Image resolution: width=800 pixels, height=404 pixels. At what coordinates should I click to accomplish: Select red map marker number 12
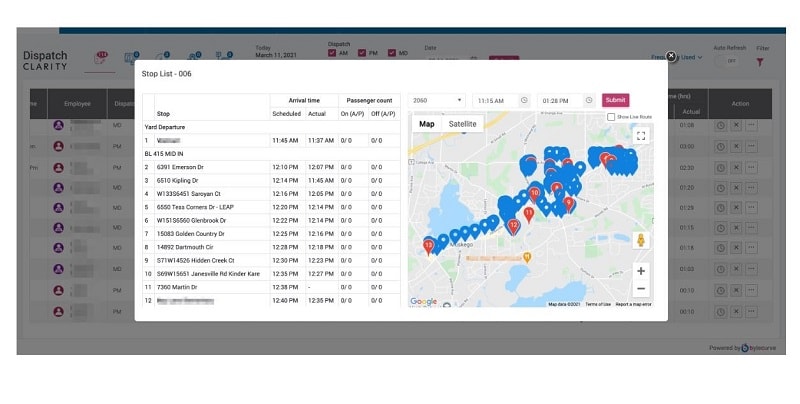click(x=513, y=226)
